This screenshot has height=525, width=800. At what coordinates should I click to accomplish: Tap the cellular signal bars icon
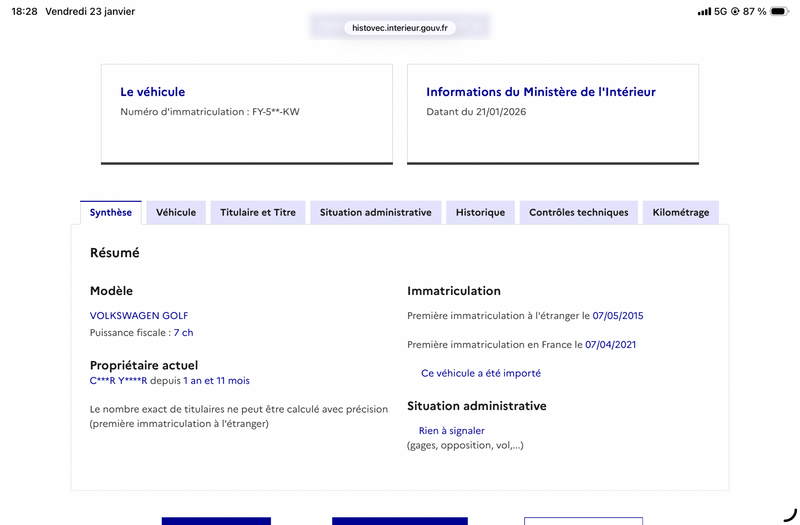pyautogui.click(x=704, y=12)
